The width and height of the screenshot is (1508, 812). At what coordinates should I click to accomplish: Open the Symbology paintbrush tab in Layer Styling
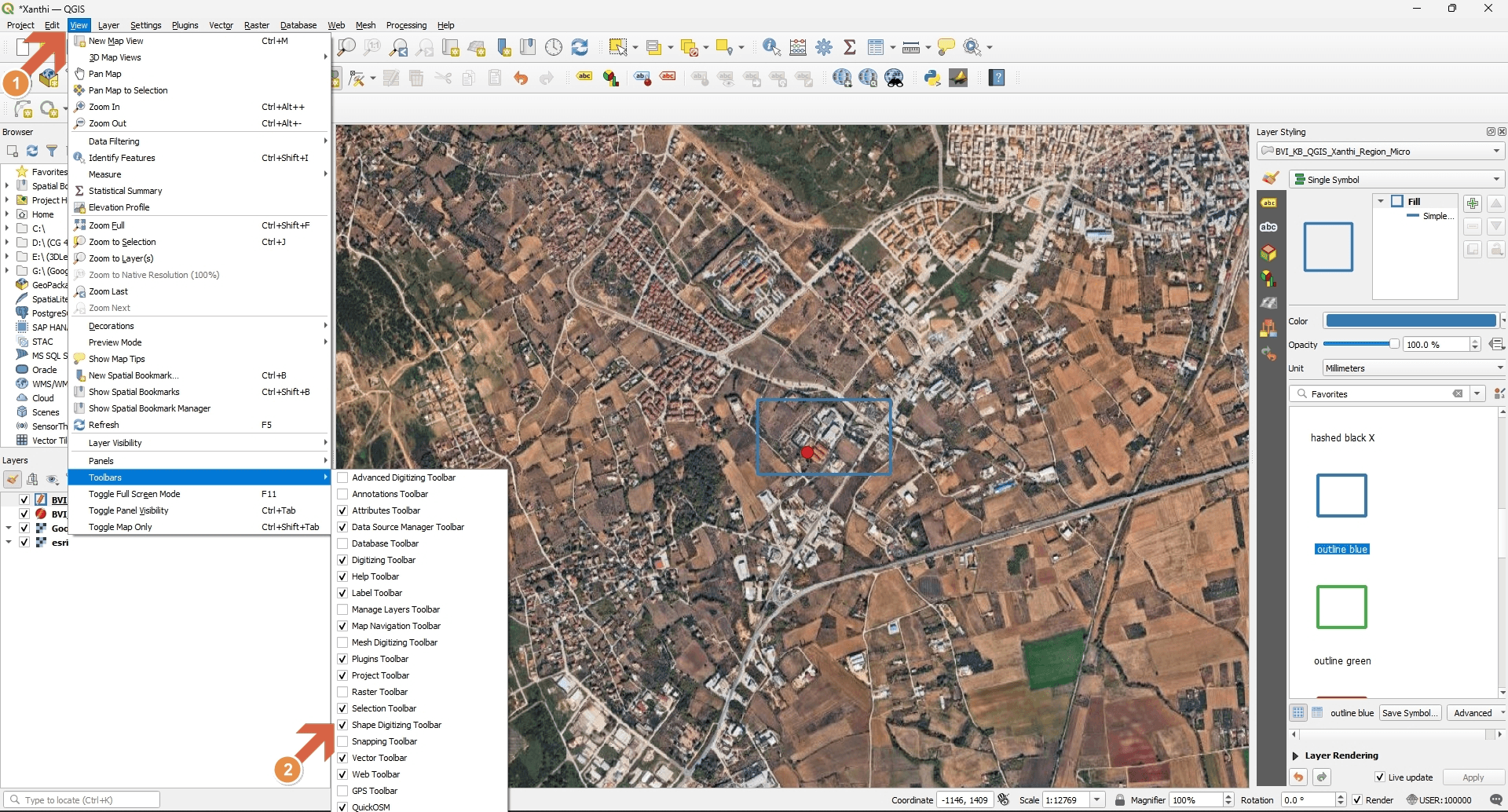point(1269,178)
